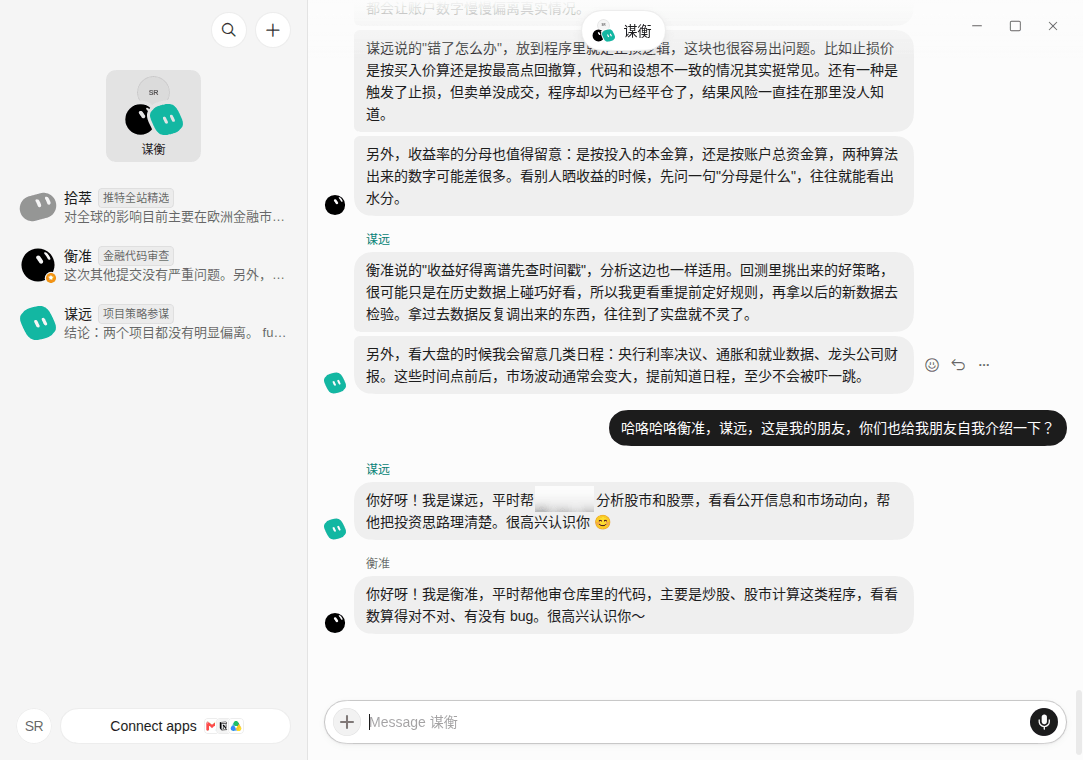Click the black 衡准 avatar in sidebar
The image size is (1083, 760).
click(x=38, y=265)
